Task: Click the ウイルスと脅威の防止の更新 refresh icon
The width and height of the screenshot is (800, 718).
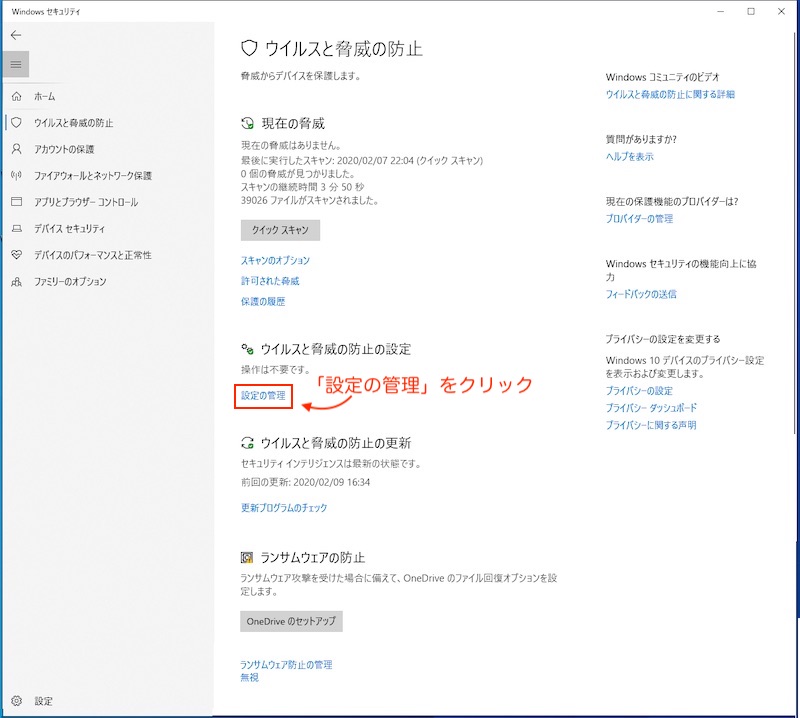Action: 247,443
